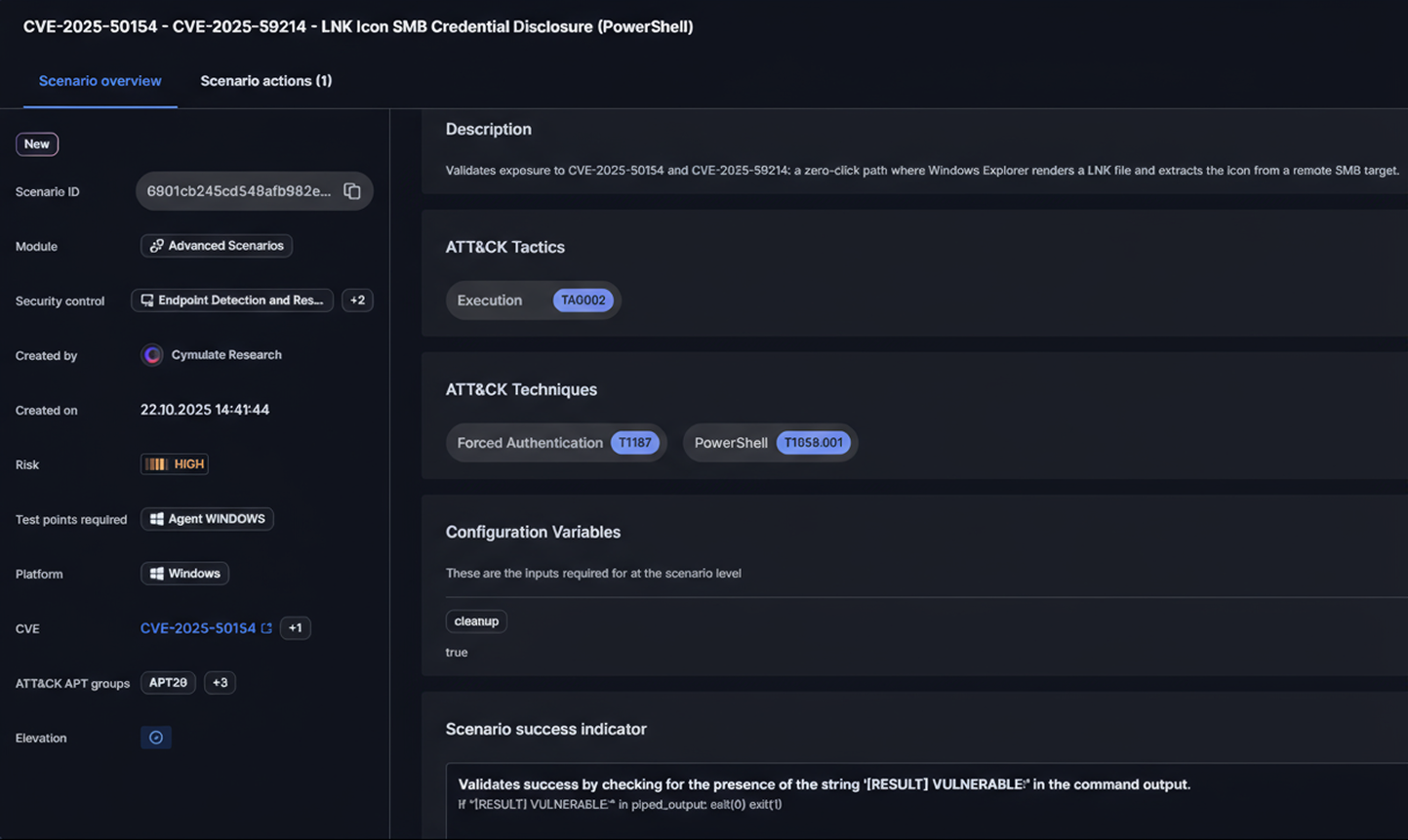Click the Windows logo in Platform badge

coord(157,574)
